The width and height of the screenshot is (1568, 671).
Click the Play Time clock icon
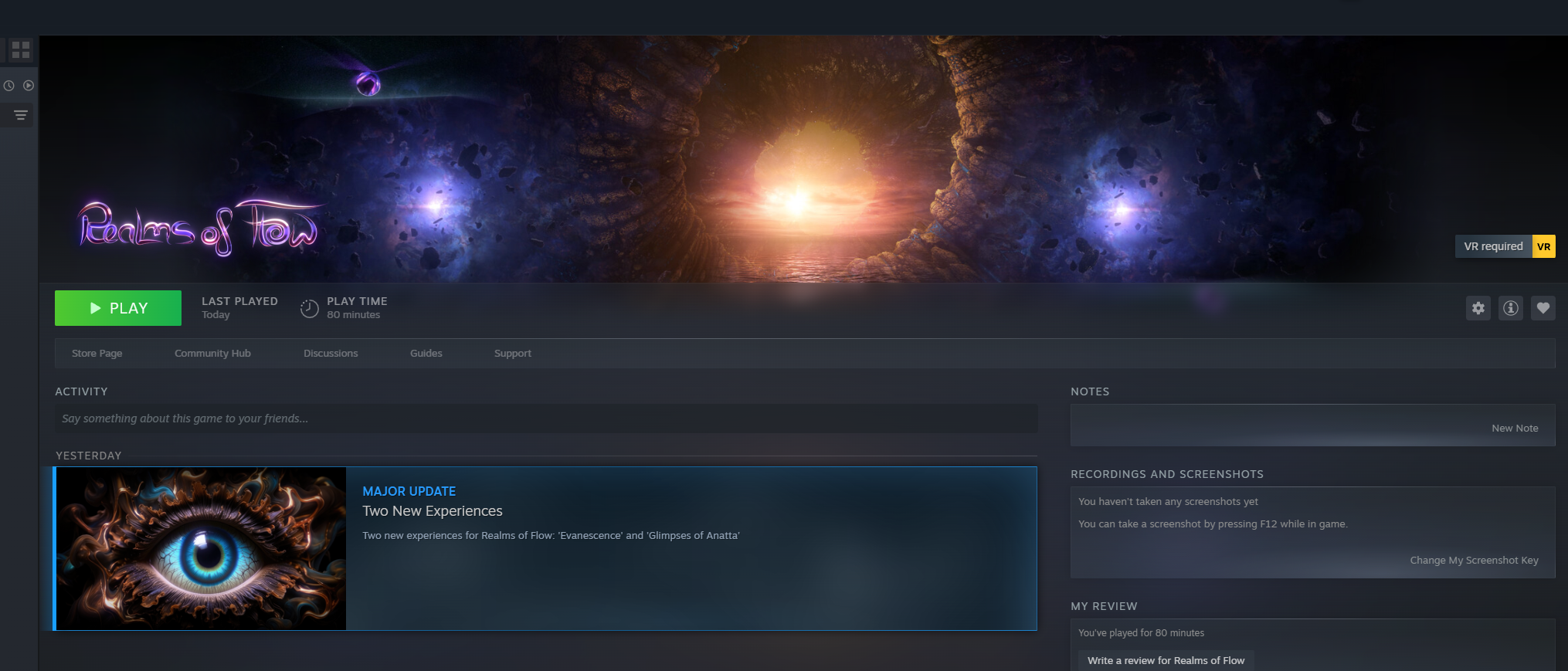pyautogui.click(x=309, y=308)
